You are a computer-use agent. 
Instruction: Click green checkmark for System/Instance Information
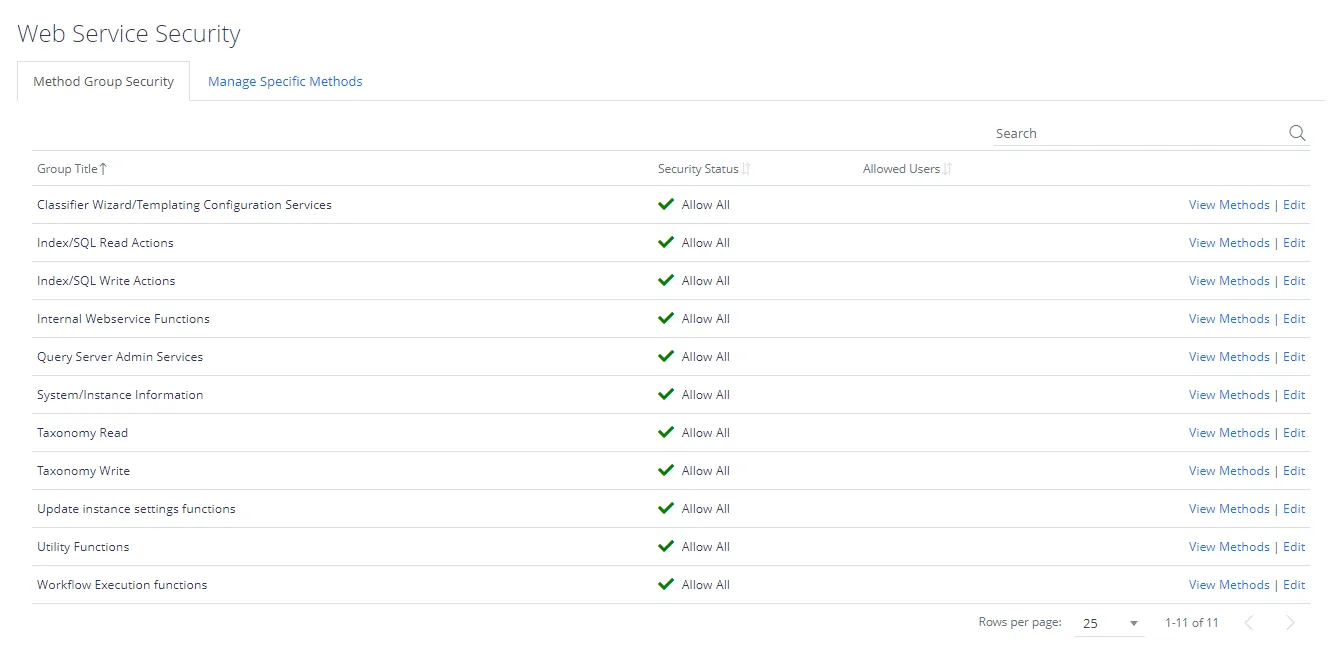(666, 394)
